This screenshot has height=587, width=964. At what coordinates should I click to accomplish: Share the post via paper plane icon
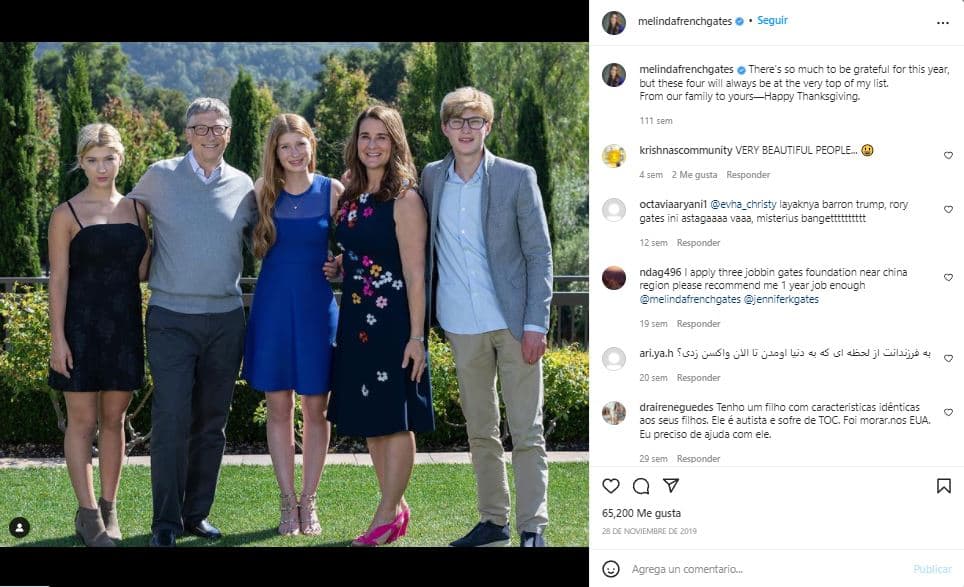click(x=671, y=486)
